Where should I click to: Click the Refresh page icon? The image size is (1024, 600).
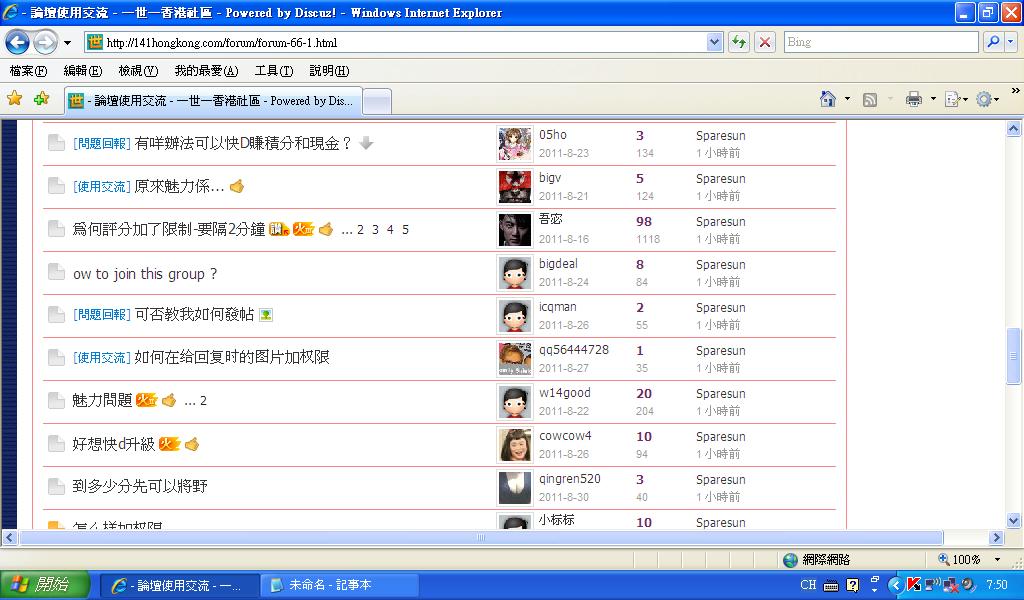[739, 42]
